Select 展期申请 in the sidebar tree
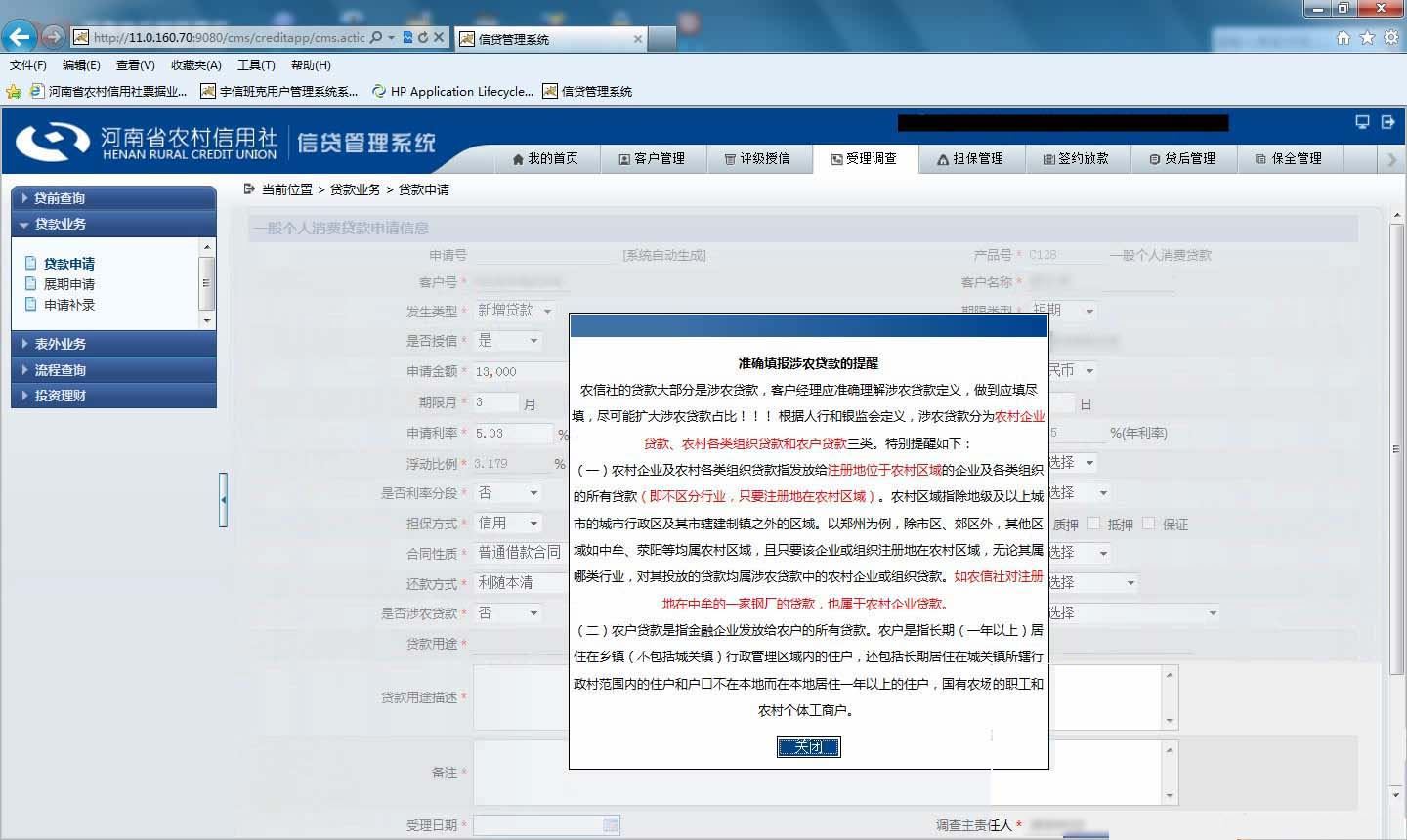The width and height of the screenshot is (1407, 840). [x=69, y=284]
